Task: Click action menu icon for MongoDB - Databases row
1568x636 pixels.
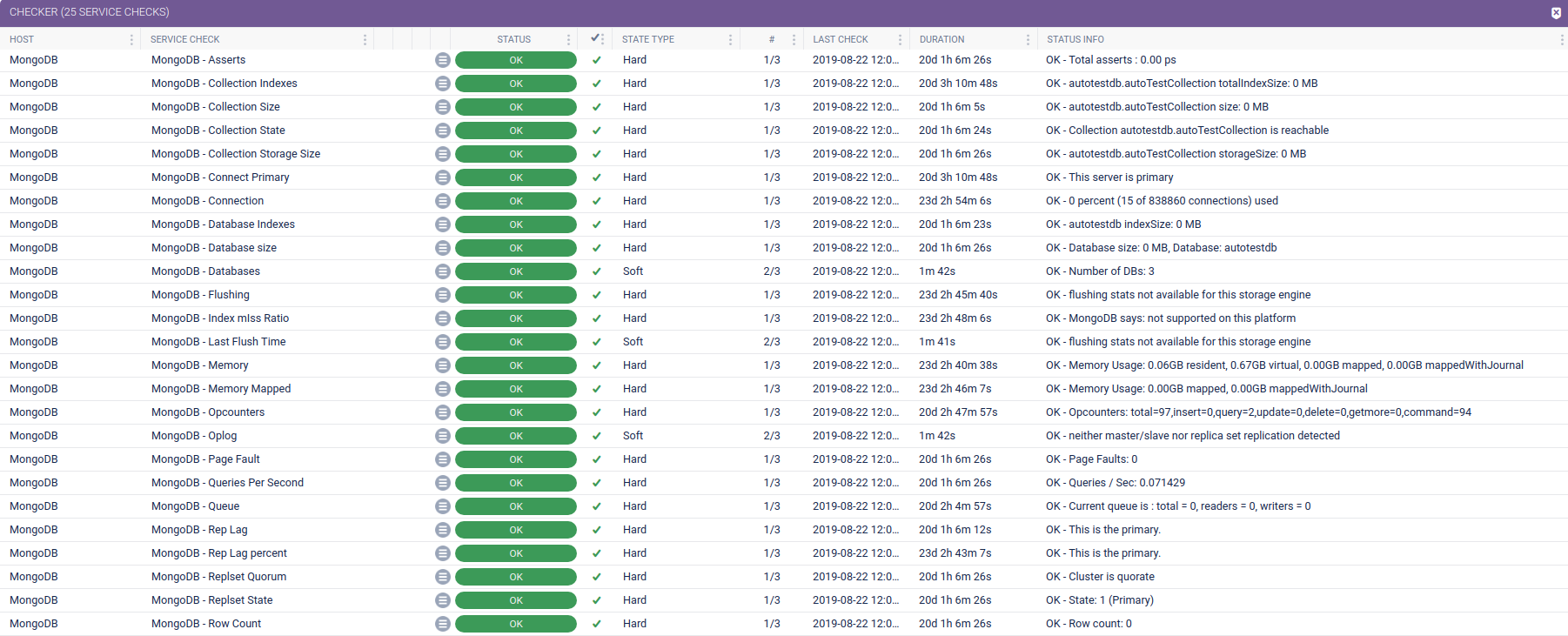Action: click(442, 271)
